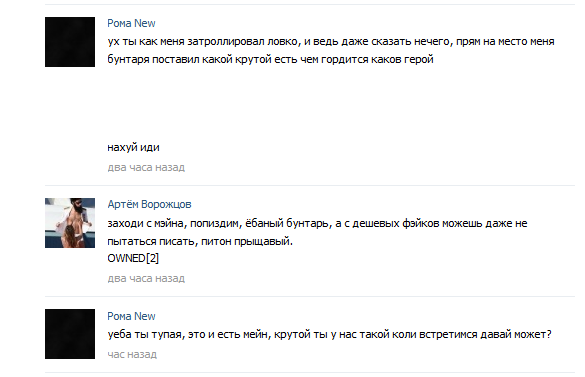Click the short reply line ending with "иди"
This screenshot has width=585, height=377.
point(134,147)
